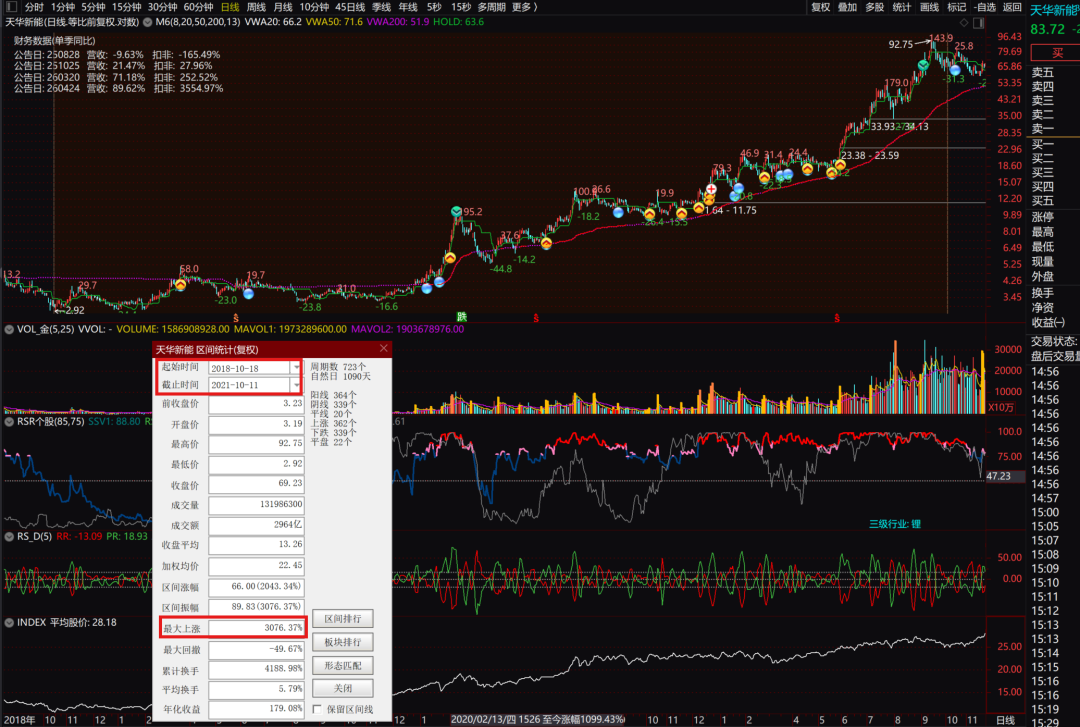The height and width of the screenshot is (727, 1080).
Task: Open indicator settings circle beside 天华新能 main chart title
Action: (147, 22)
